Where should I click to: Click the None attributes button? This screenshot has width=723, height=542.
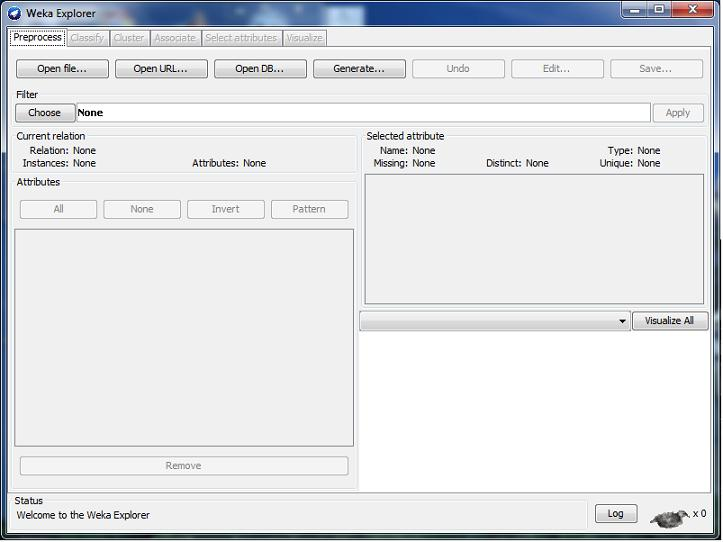142,209
